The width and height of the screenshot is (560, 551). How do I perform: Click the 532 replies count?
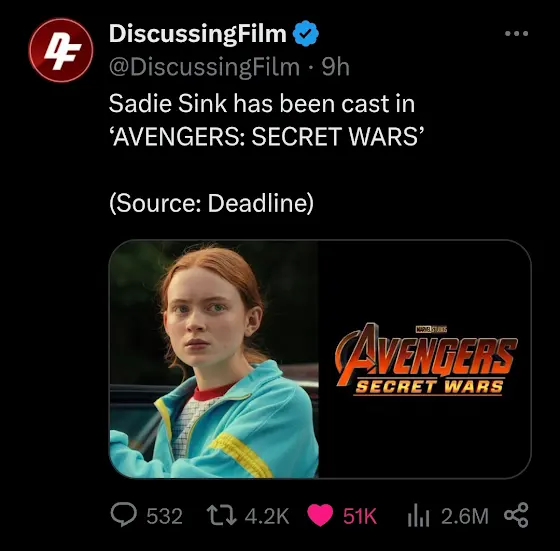pyautogui.click(x=165, y=516)
